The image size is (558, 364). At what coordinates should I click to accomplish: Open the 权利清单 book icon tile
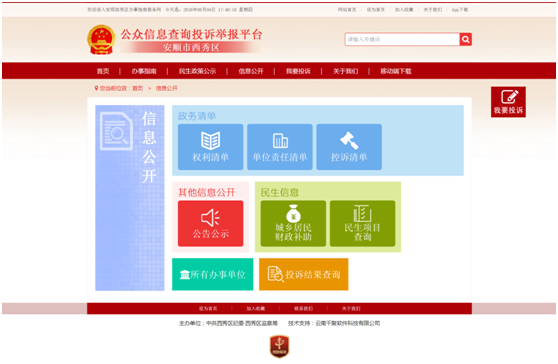(210, 147)
